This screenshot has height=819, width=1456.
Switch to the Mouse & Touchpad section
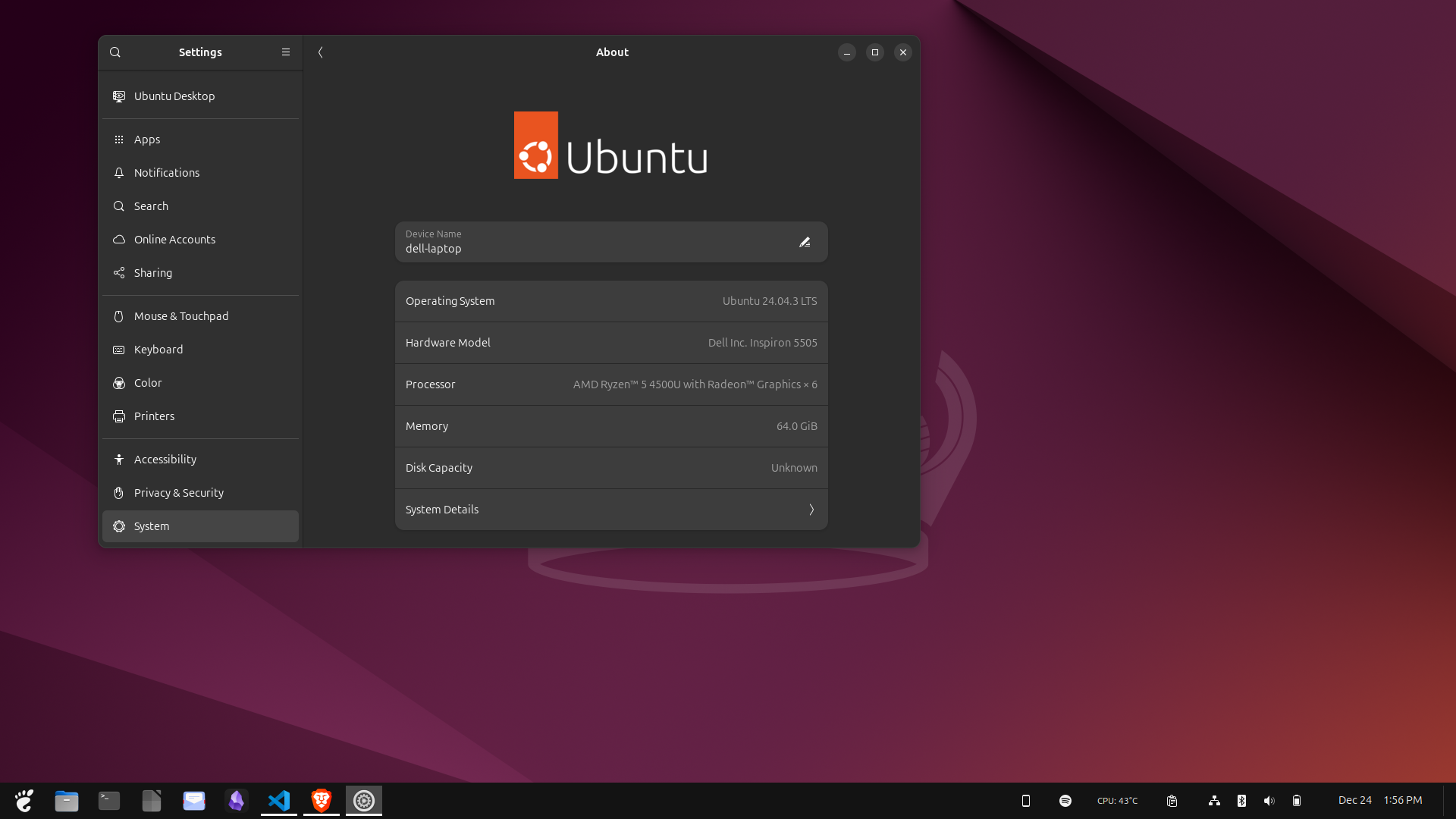pos(118,316)
